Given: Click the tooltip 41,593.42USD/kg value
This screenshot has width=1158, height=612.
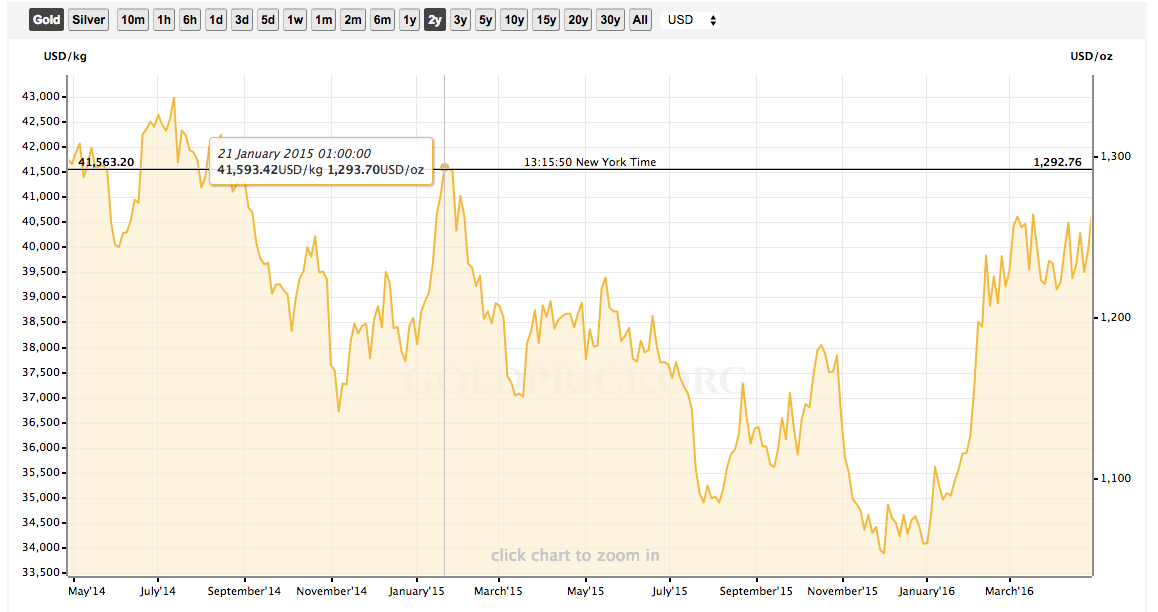Looking at the screenshot, I should pyautogui.click(x=270, y=170).
